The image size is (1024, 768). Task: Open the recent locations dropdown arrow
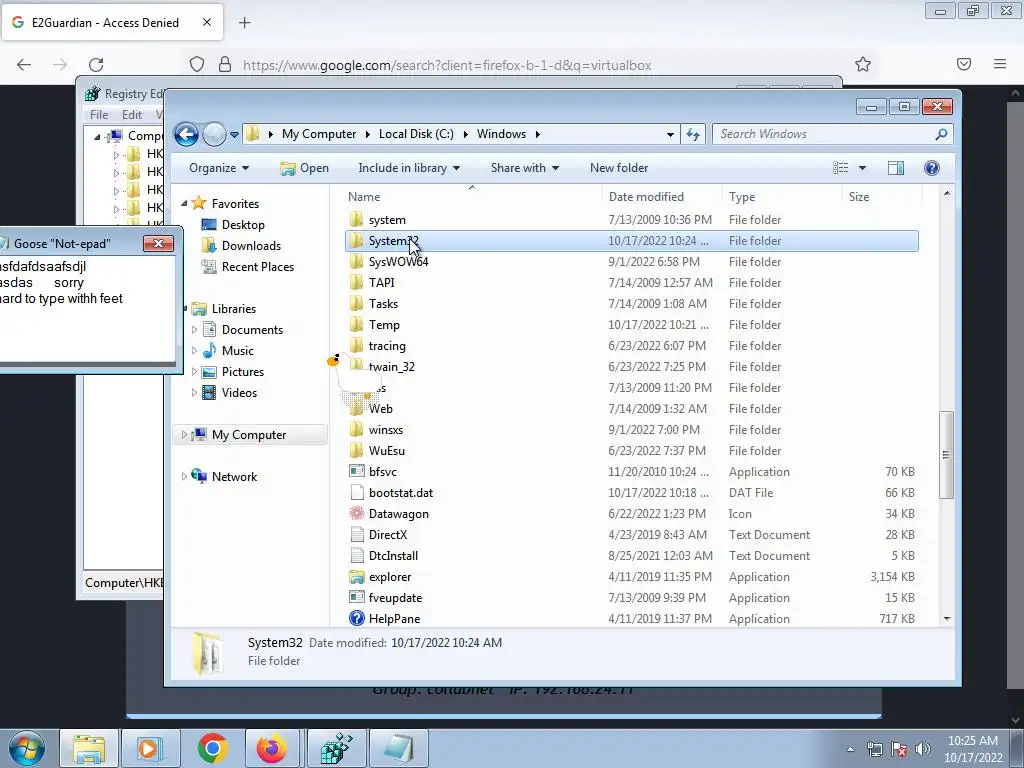click(x=234, y=135)
